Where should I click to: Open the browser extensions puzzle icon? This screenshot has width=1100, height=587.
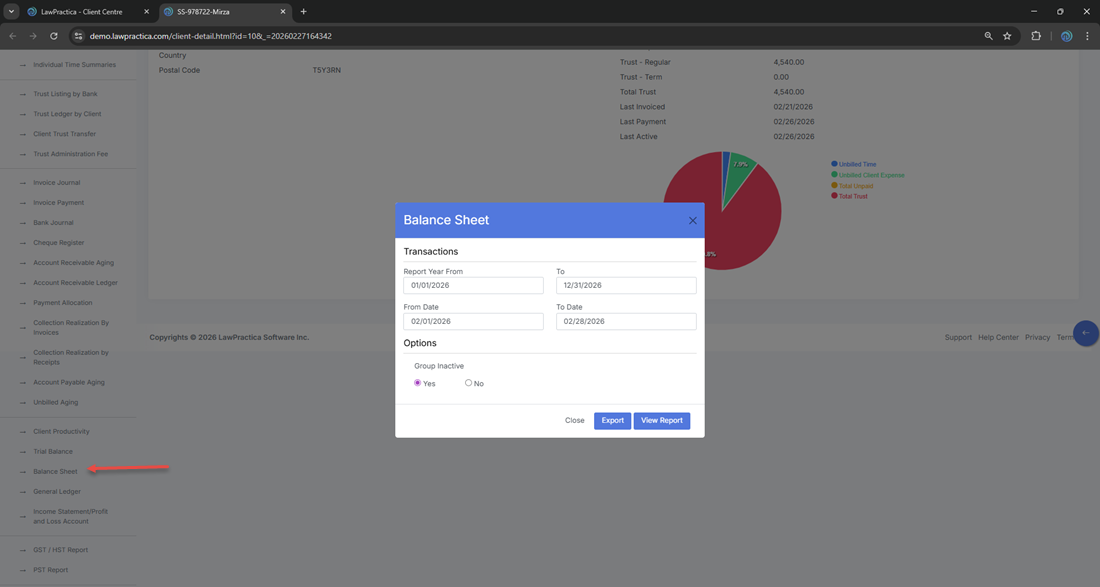(1036, 36)
